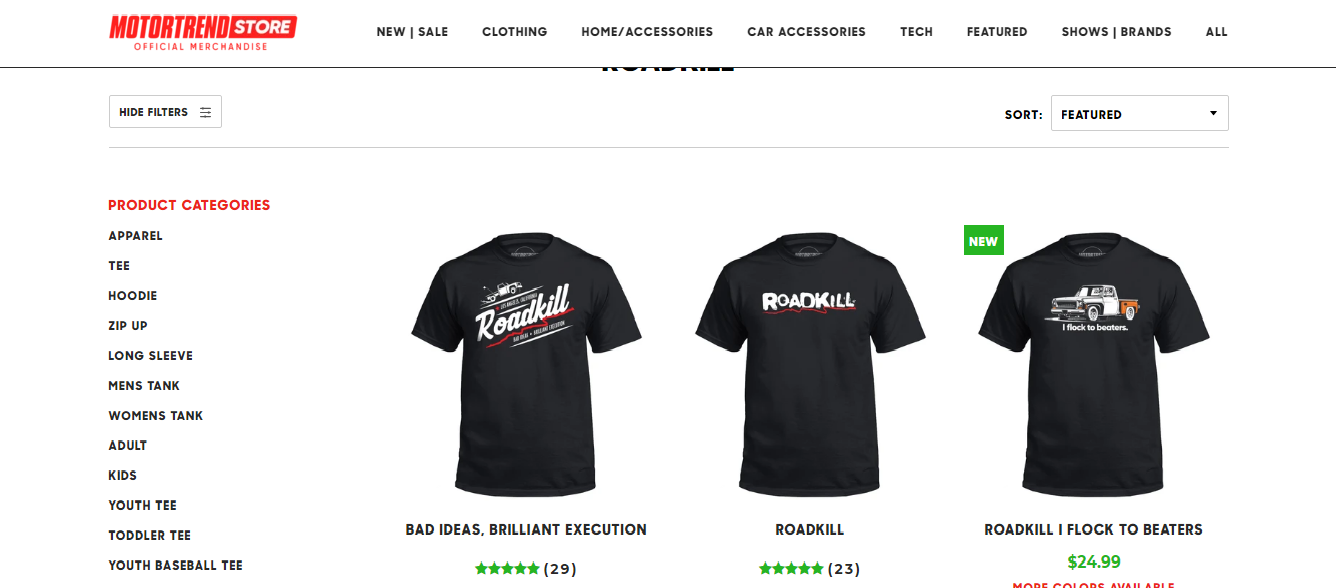Open Bad Ideas, Brilliant Execution product title
The image size is (1336, 588).
(x=526, y=530)
